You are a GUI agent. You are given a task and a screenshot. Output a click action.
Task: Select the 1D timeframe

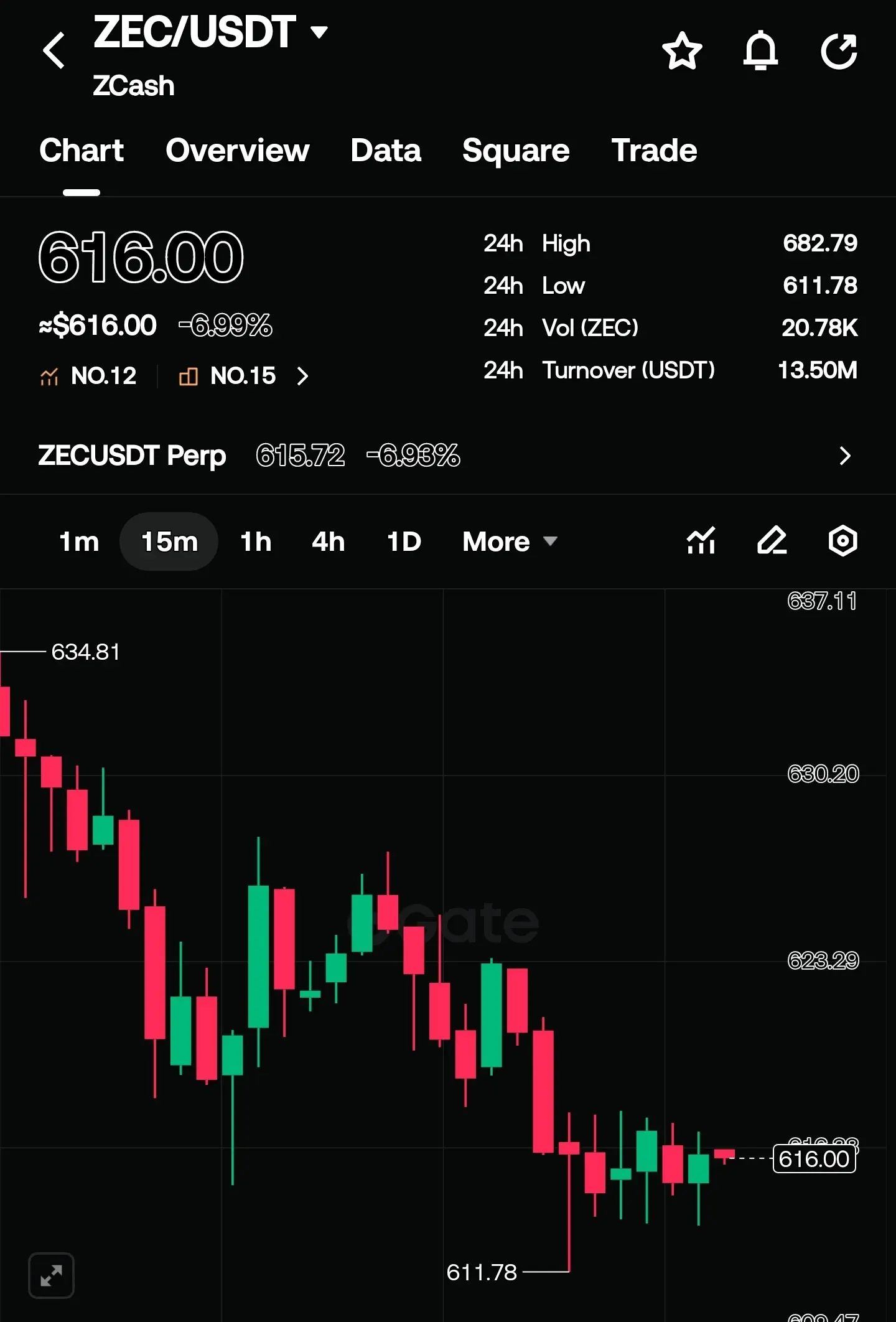click(x=404, y=541)
